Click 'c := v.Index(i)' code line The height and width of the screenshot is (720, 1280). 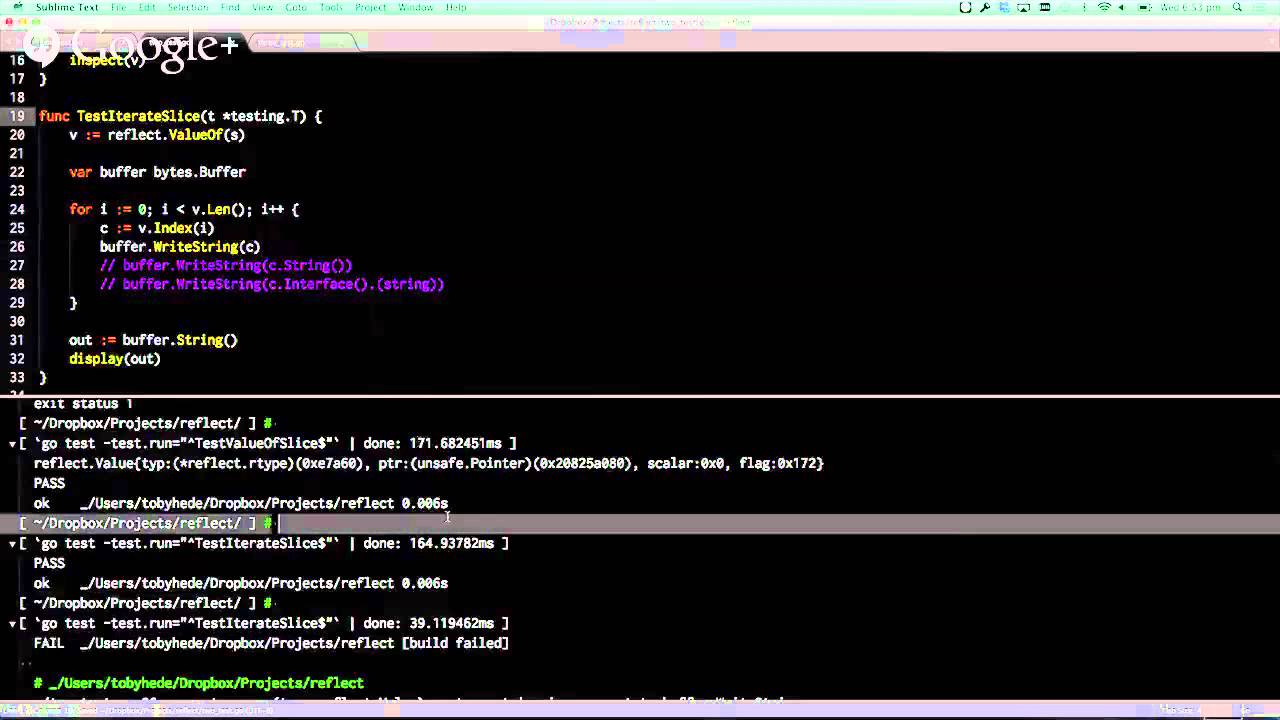click(x=157, y=228)
